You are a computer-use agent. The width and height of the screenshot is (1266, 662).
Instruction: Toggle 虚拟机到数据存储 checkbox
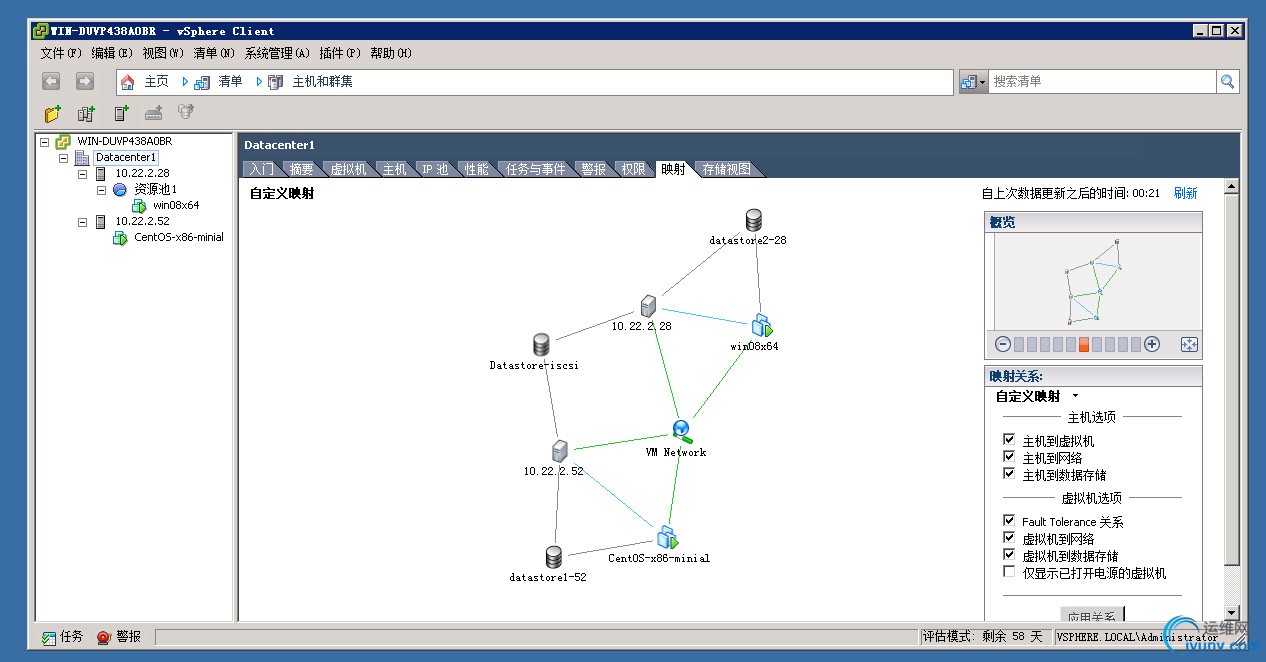coord(1009,555)
